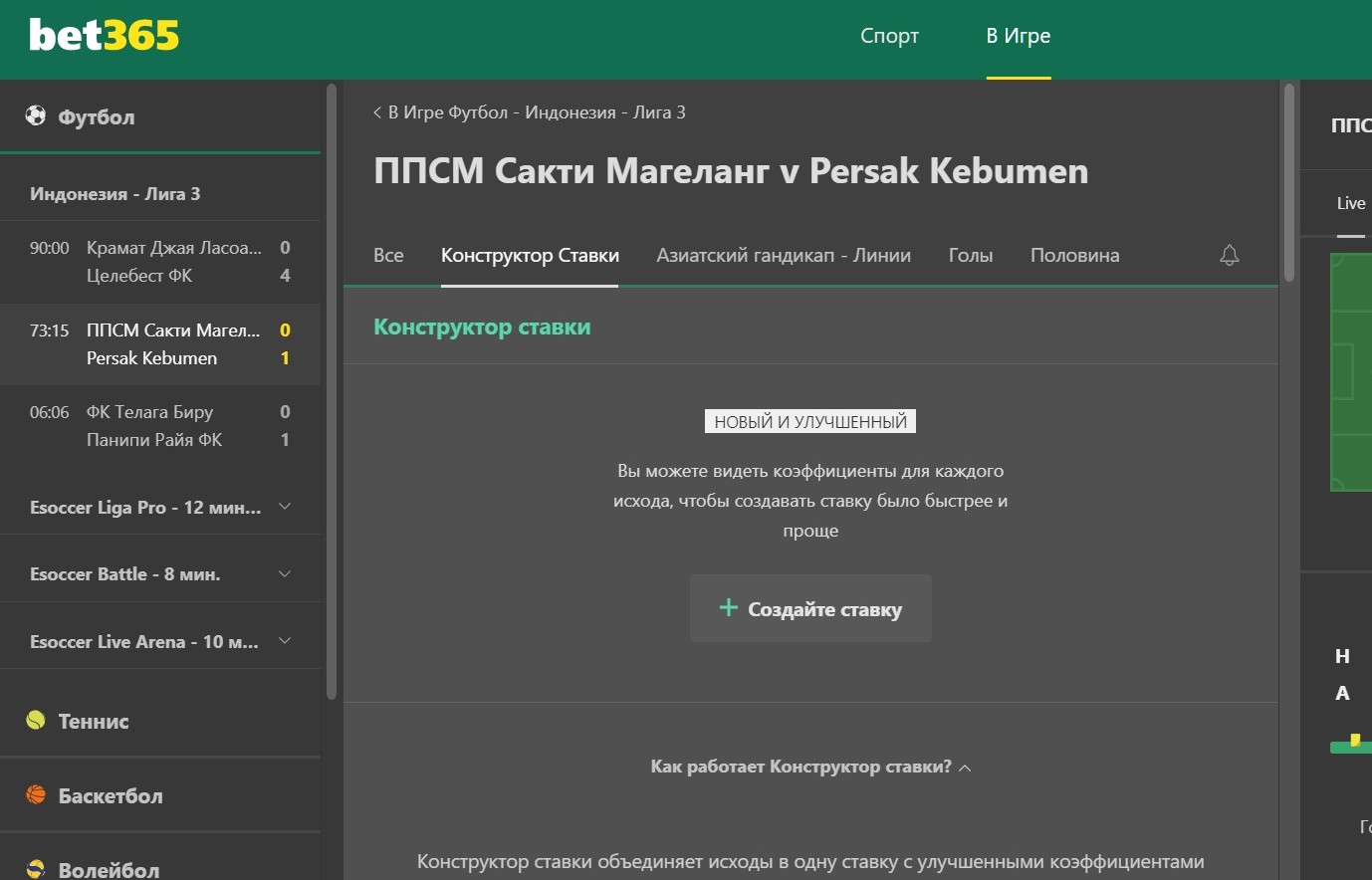Expand Esoccer Live Arena - 10 м league
1372x880 pixels.
[160, 642]
